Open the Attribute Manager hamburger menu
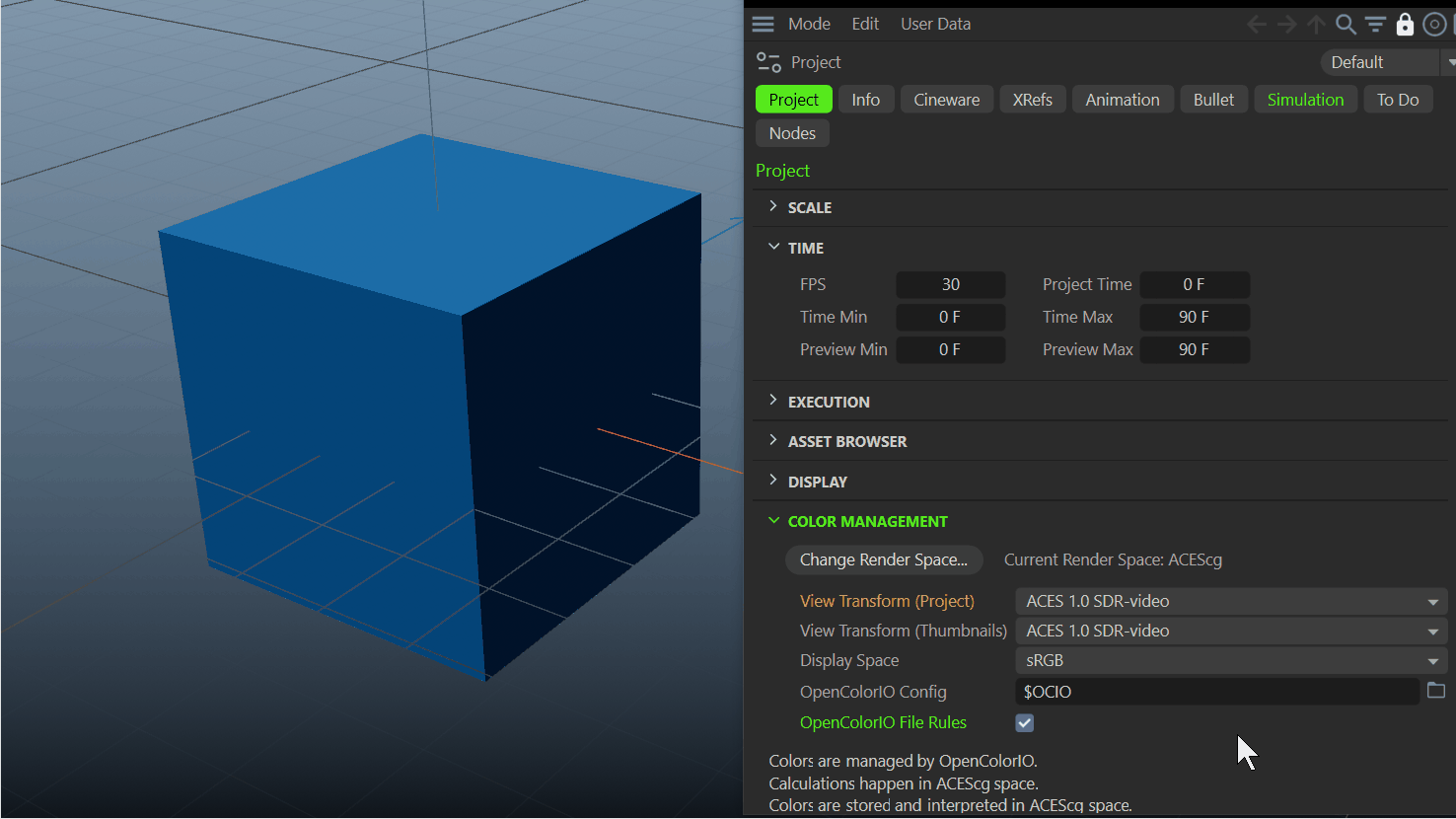Viewport: 1456px width, 819px height. [x=763, y=24]
